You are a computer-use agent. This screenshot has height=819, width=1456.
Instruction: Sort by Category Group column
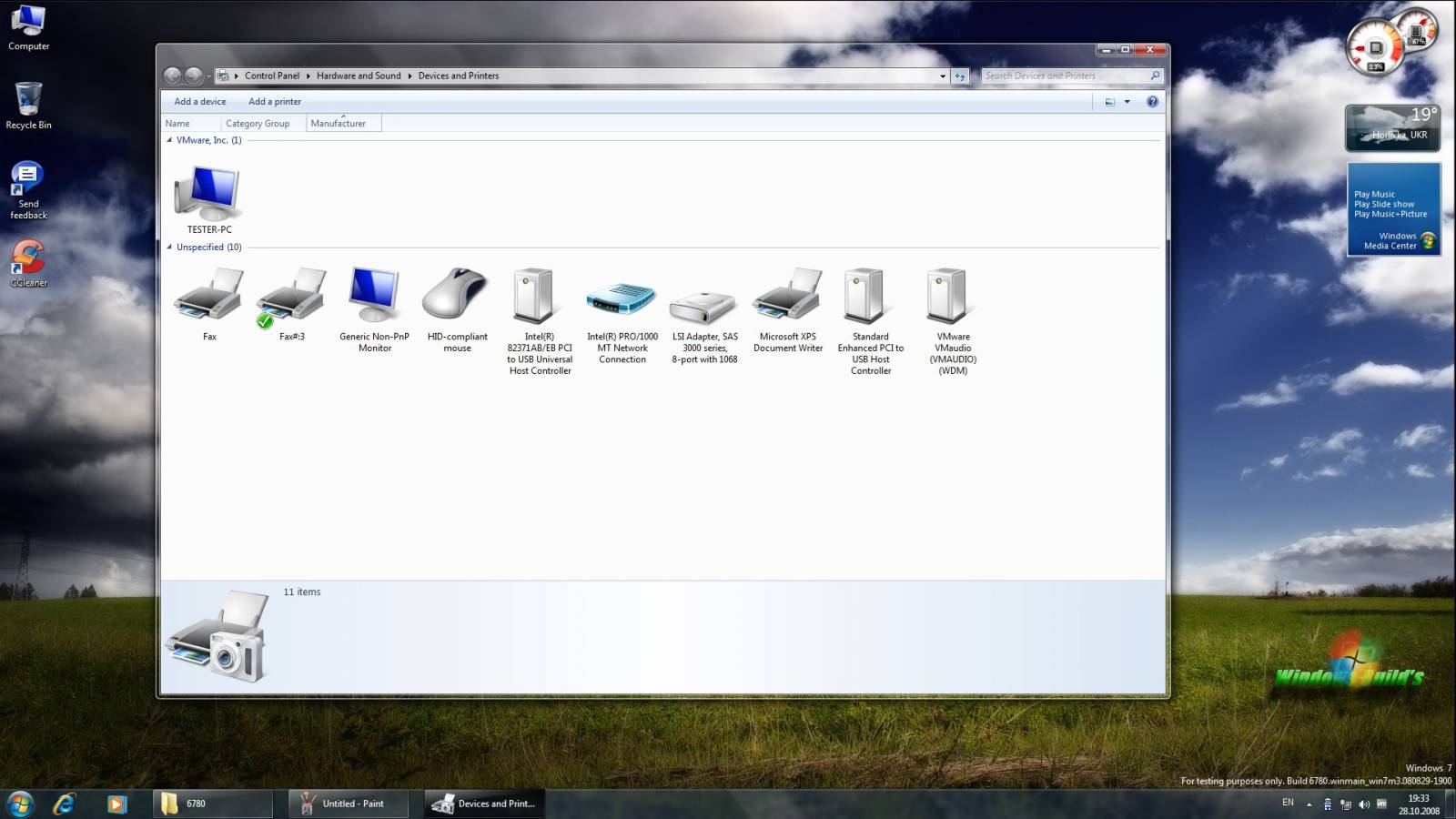pos(264,124)
